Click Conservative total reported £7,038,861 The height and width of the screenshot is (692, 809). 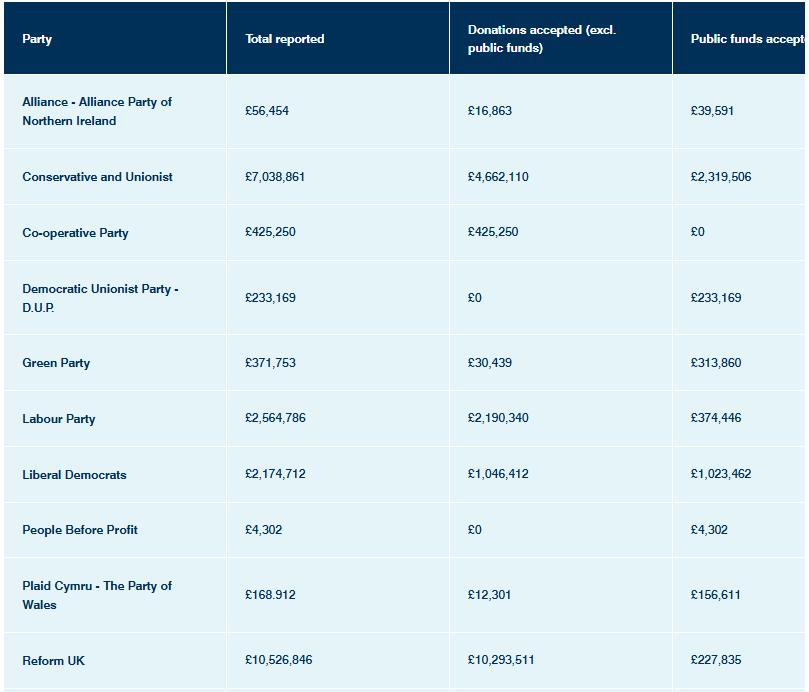(x=275, y=177)
